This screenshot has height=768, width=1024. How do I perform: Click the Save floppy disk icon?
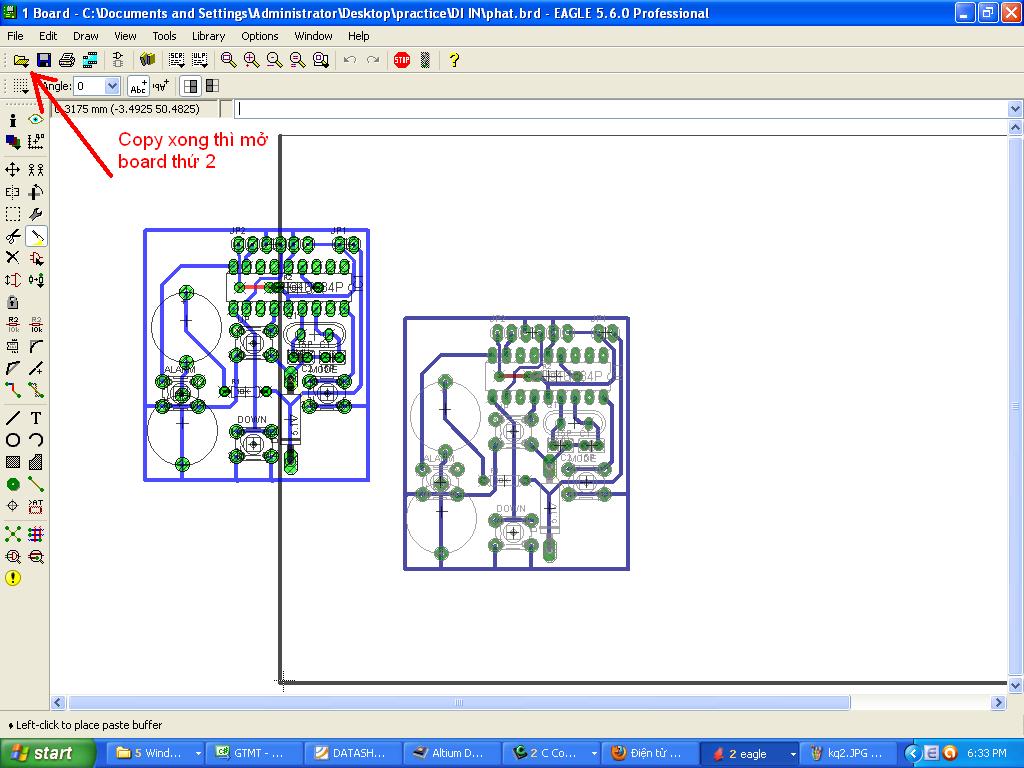[x=44, y=60]
